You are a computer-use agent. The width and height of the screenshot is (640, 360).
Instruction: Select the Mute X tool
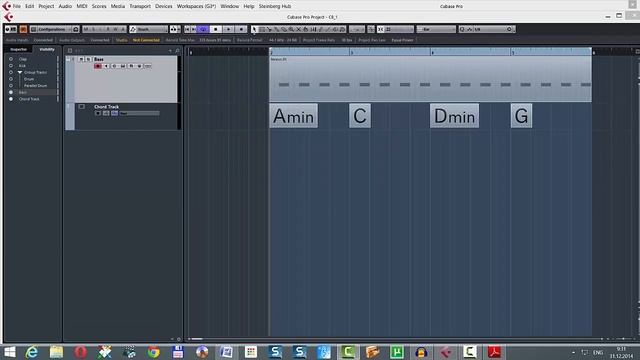[299, 29]
